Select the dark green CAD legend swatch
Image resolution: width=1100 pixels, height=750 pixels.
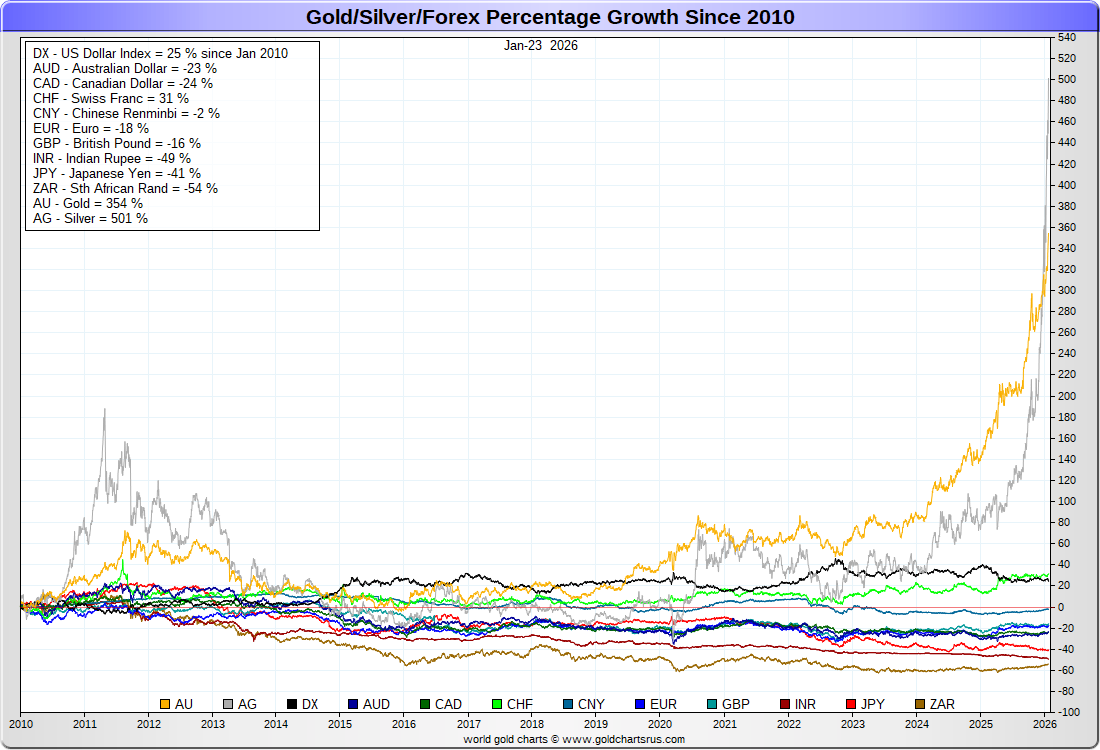(x=425, y=704)
